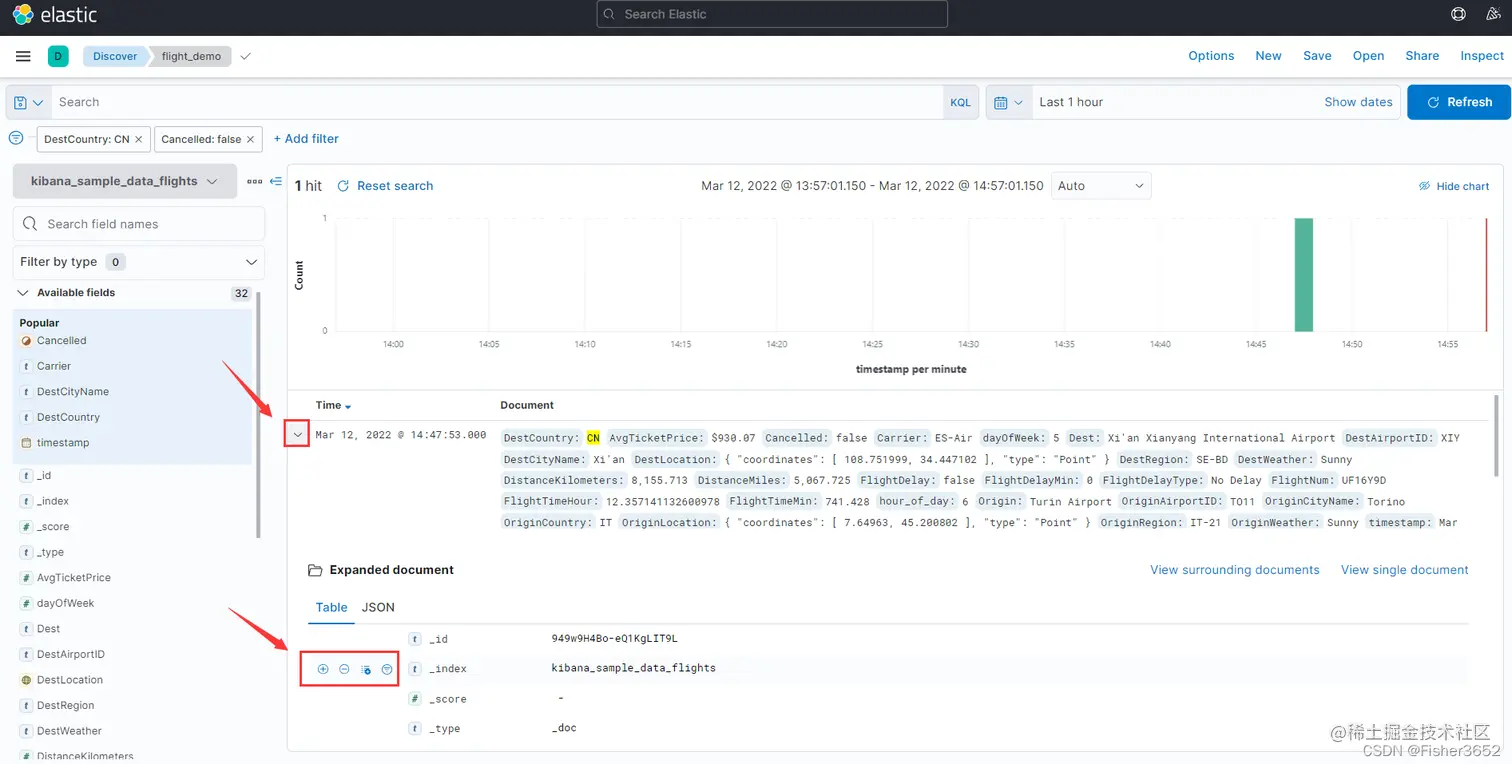
Task: Open index pattern options three-dot icon
Action: click(254, 181)
